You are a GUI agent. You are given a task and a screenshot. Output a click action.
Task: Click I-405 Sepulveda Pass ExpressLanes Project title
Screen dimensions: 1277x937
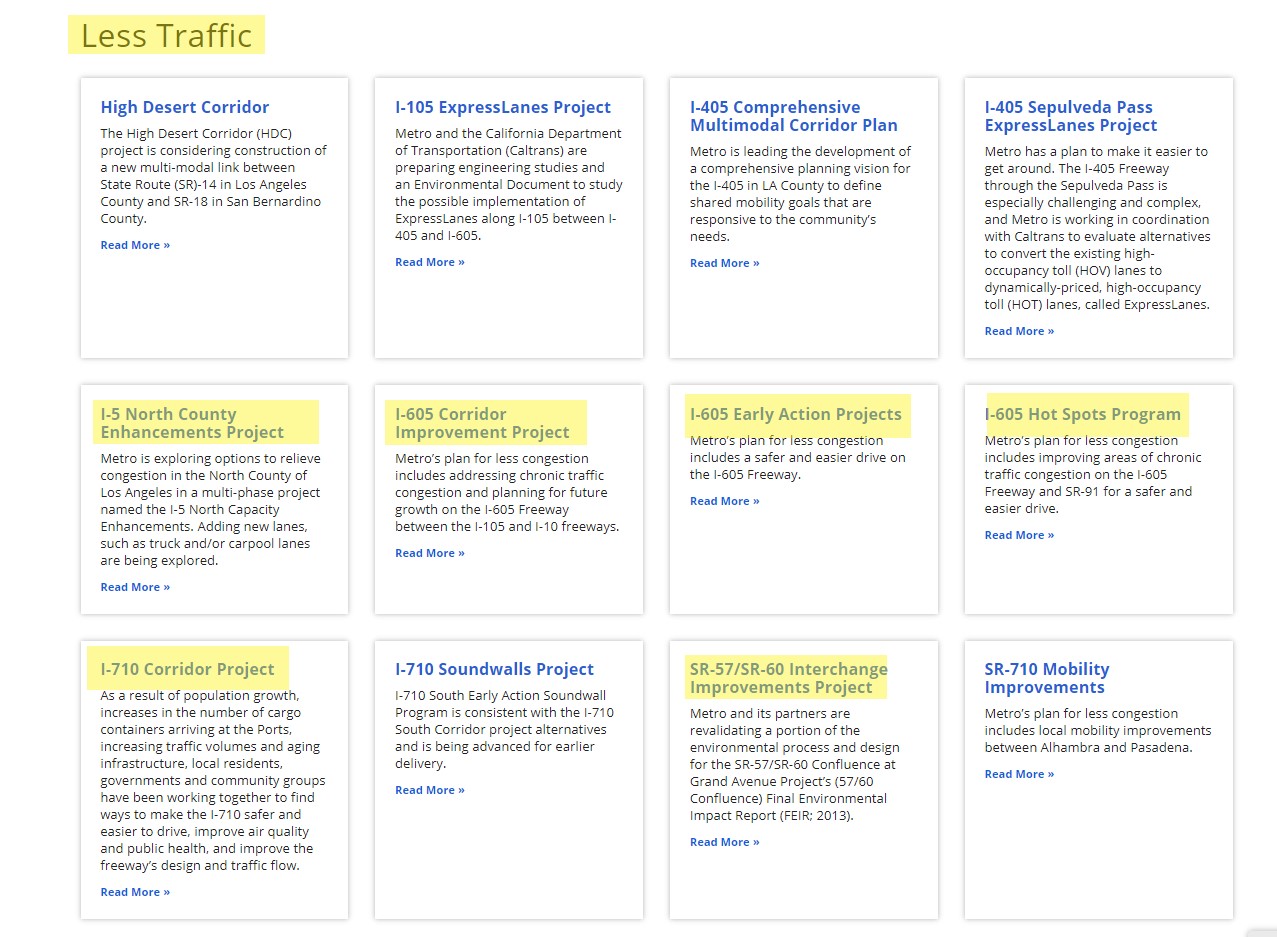click(x=1070, y=116)
